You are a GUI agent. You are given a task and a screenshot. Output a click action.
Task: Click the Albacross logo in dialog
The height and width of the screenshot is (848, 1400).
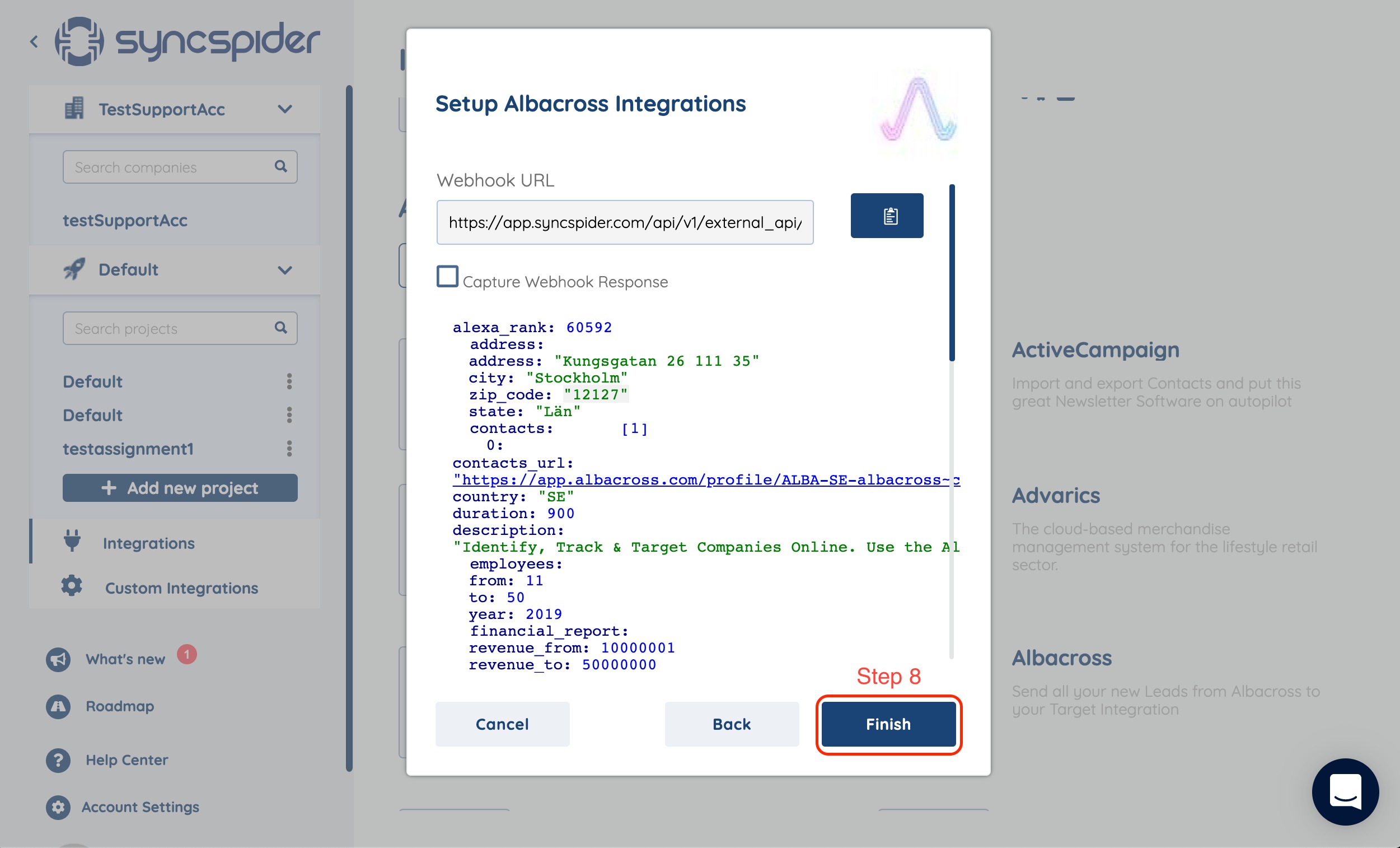pos(918,110)
